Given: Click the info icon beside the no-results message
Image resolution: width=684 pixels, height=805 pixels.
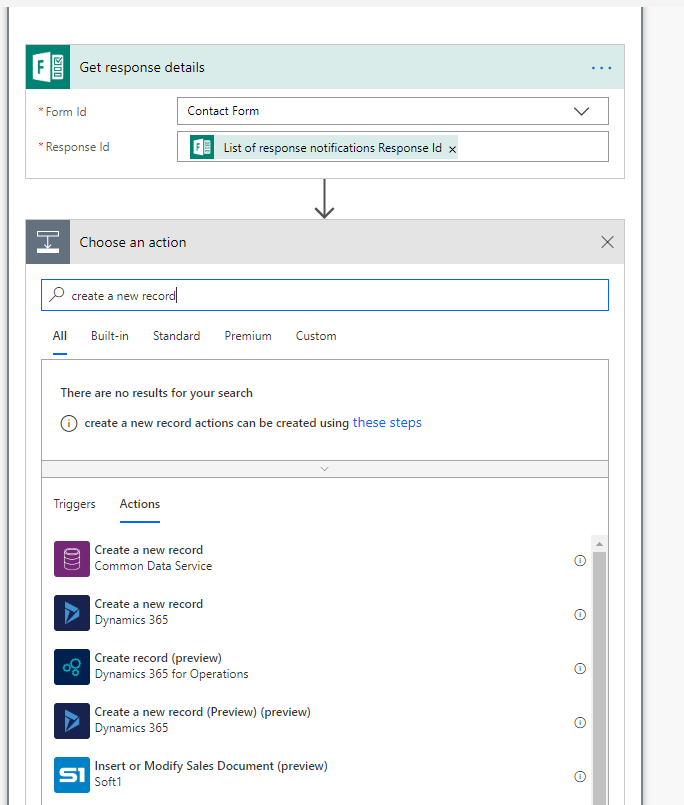Looking at the screenshot, I should coord(69,424).
